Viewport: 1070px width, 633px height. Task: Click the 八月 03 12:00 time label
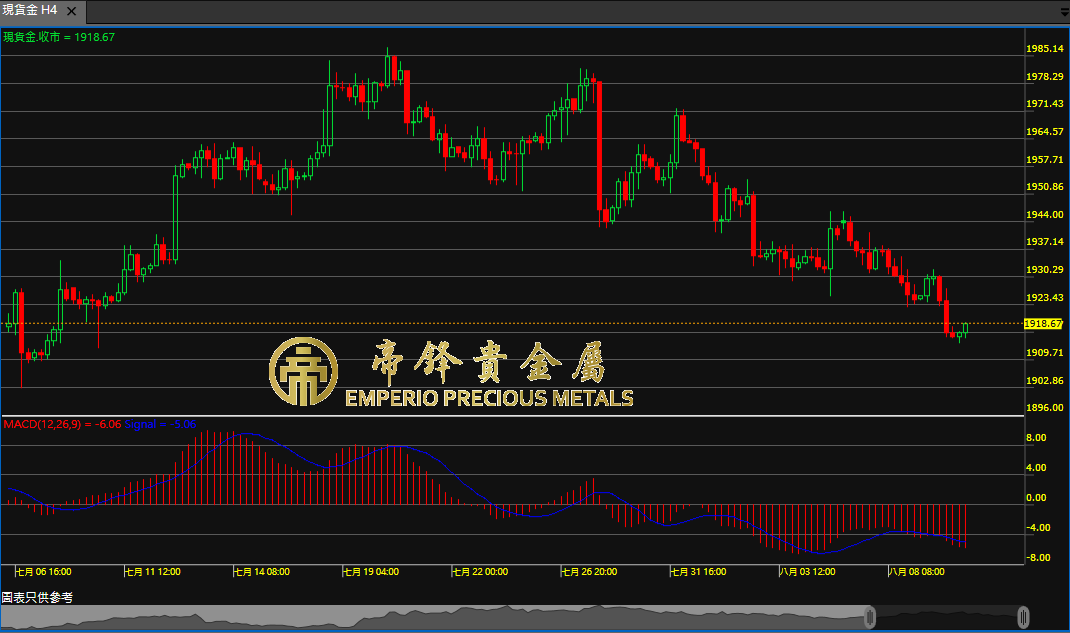pyautogui.click(x=808, y=572)
